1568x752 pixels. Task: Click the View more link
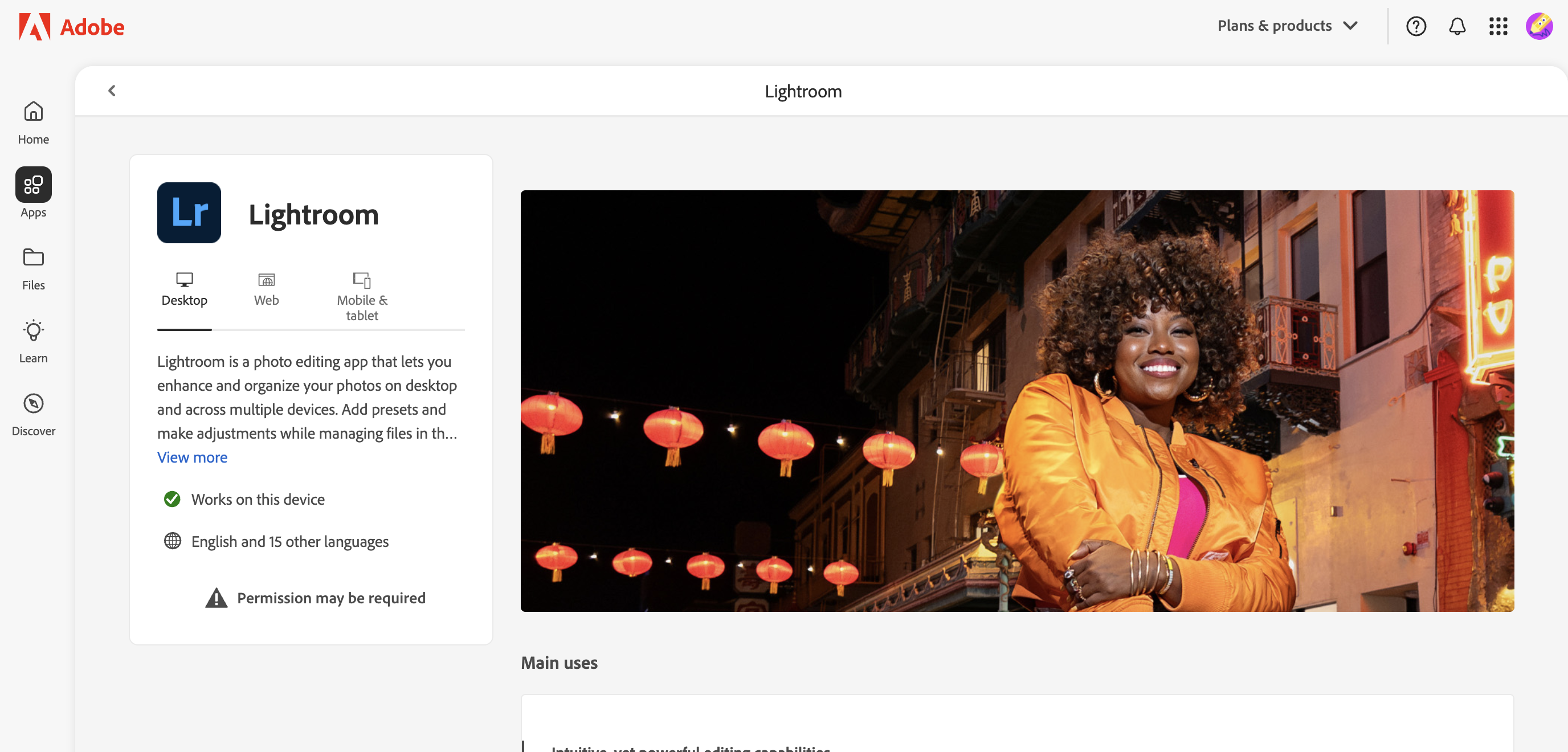193,457
